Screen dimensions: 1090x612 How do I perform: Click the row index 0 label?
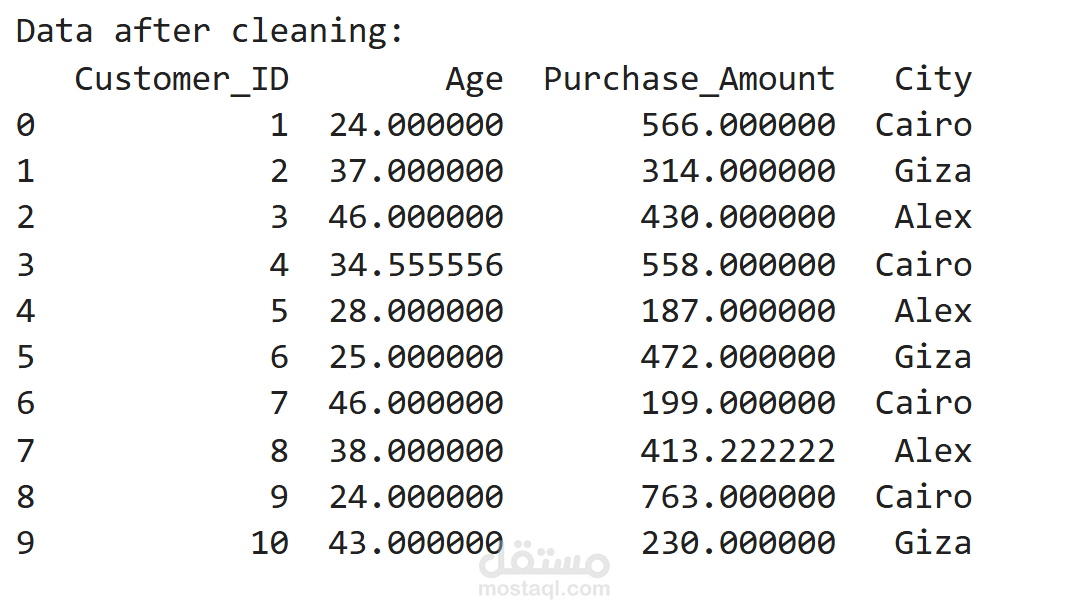coord(26,125)
